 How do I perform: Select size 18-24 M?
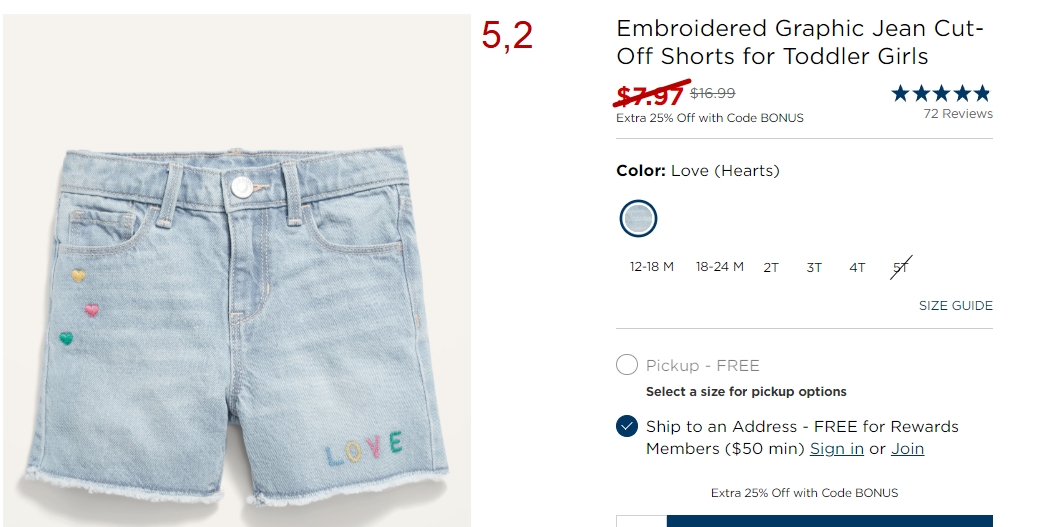click(720, 267)
